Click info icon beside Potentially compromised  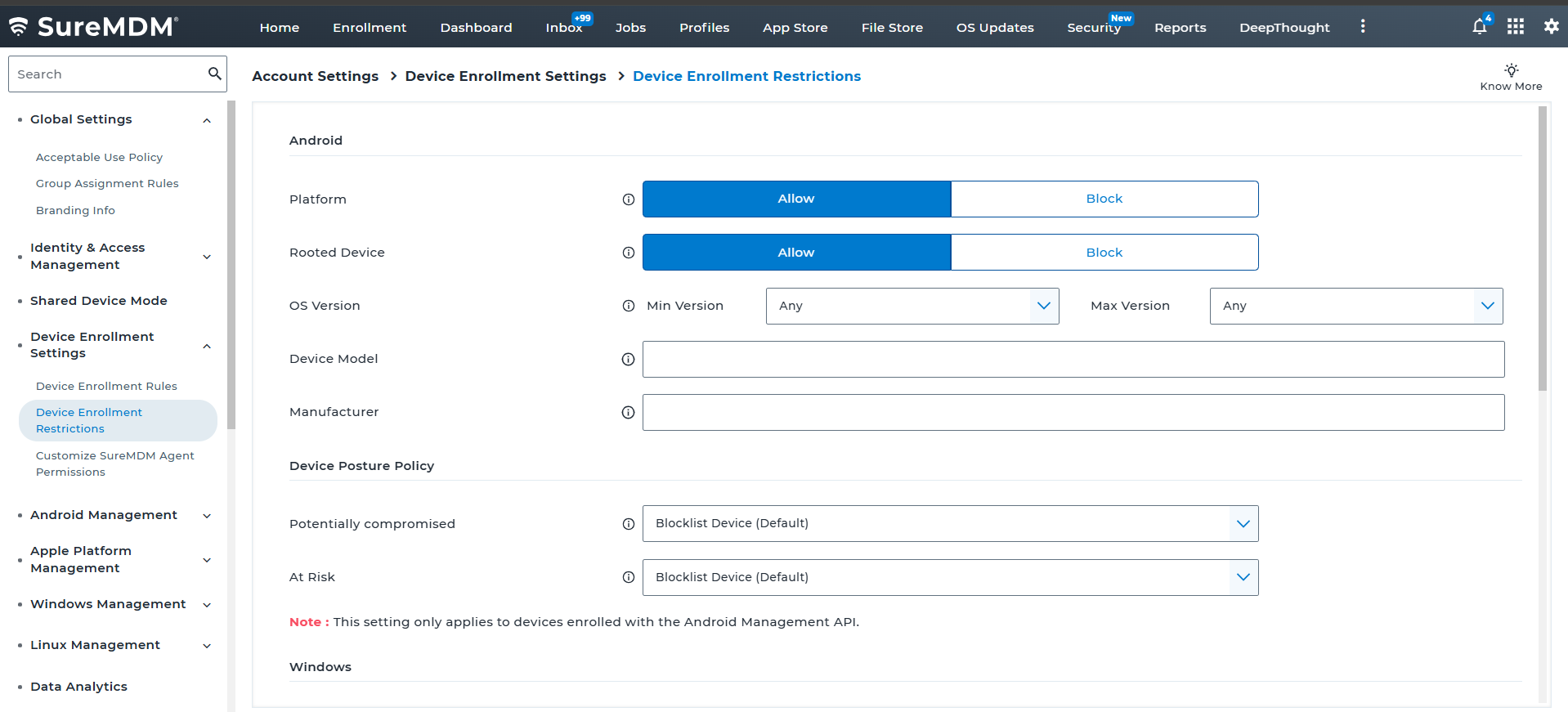(x=628, y=524)
